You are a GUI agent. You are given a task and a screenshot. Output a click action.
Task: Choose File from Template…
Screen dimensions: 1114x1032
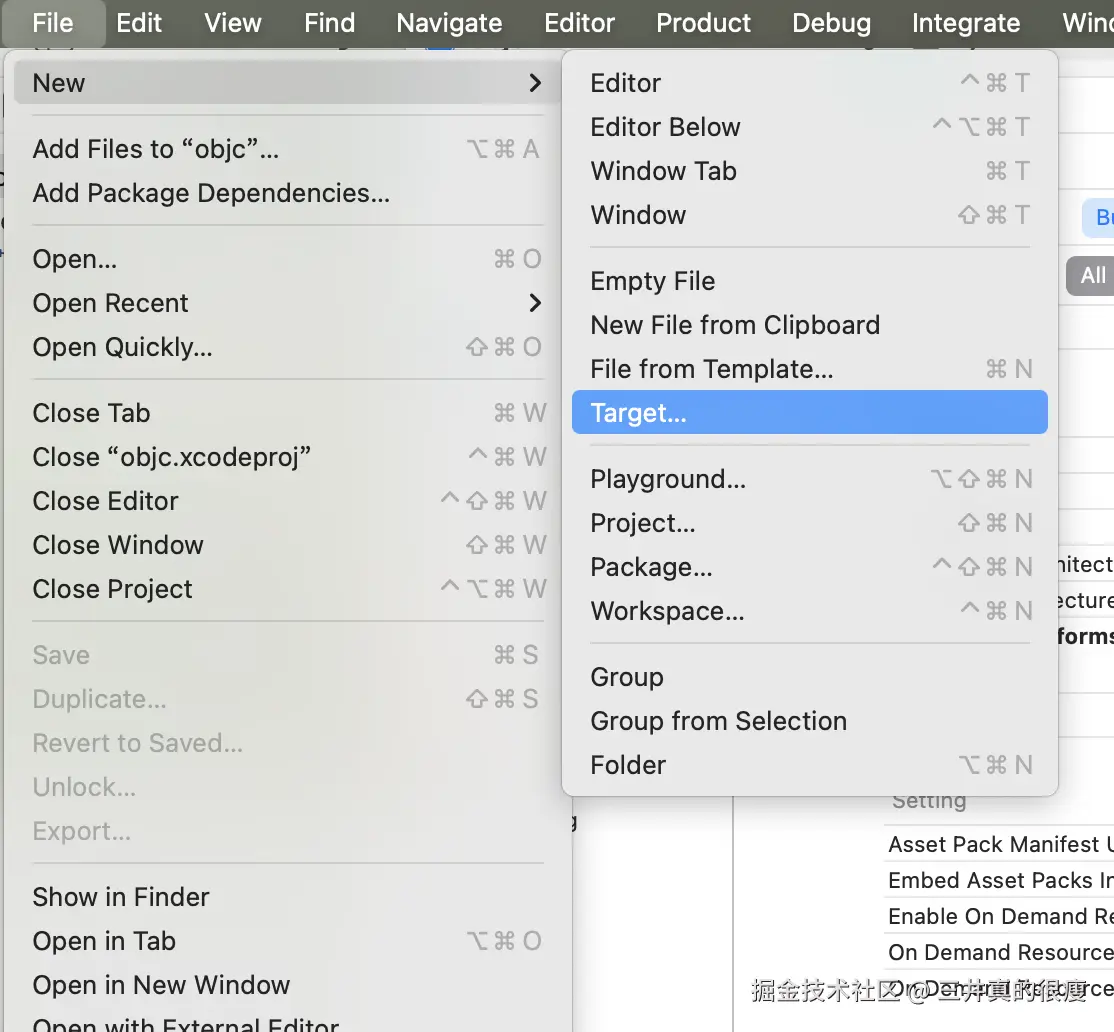point(711,369)
